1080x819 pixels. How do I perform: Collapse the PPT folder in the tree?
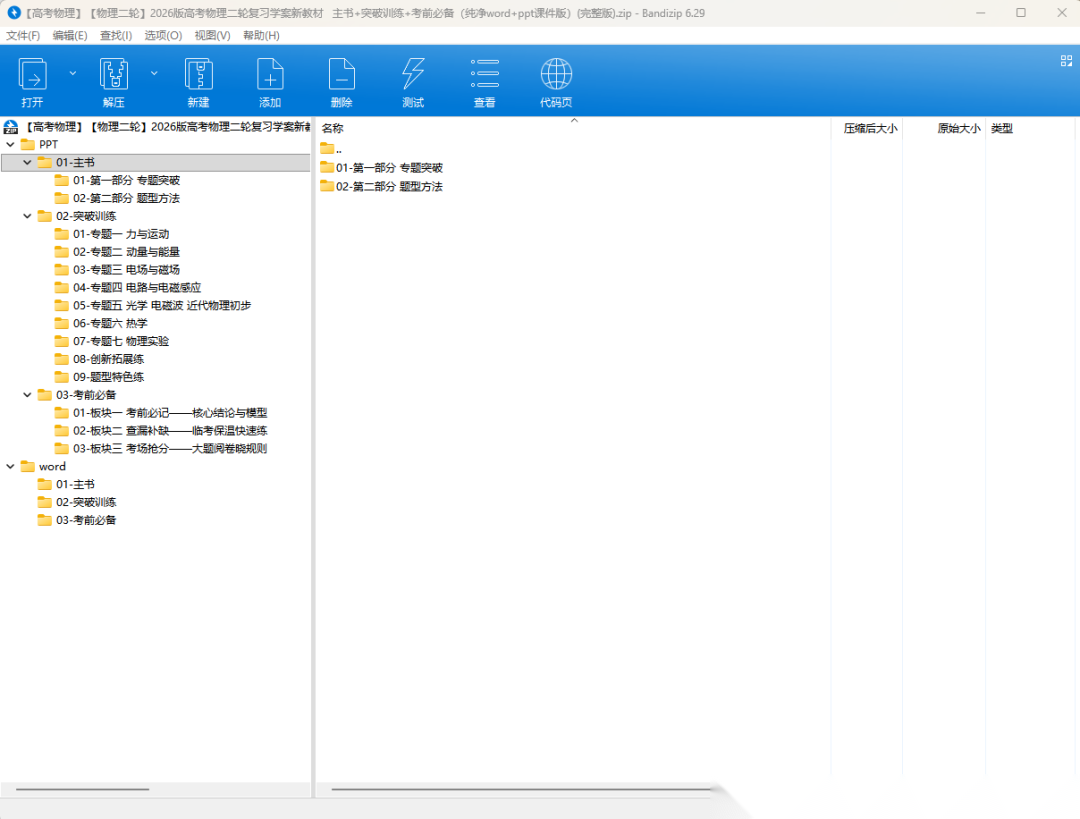click(x=10, y=145)
